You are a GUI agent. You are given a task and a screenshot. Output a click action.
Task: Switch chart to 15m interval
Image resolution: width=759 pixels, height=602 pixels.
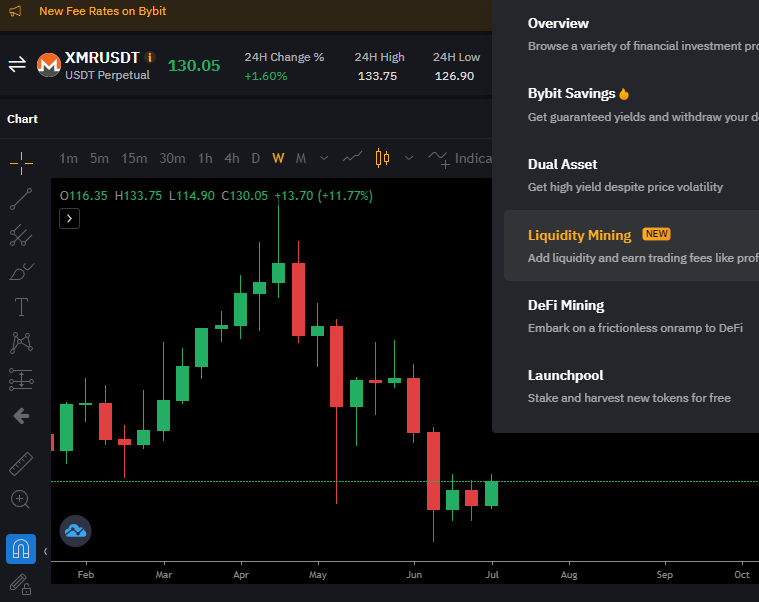(x=134, y=158)
